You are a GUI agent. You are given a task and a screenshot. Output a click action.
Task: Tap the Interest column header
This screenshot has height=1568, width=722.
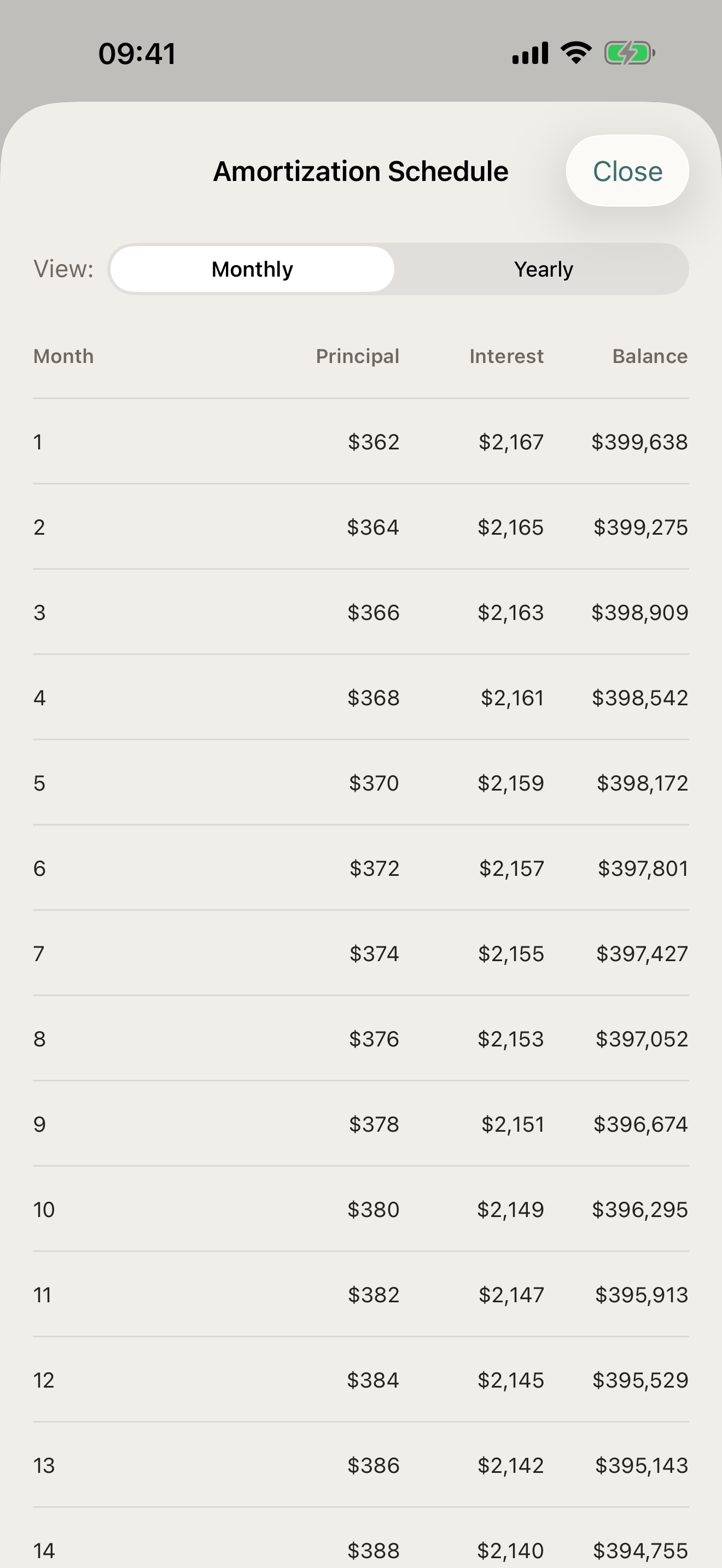506,356
